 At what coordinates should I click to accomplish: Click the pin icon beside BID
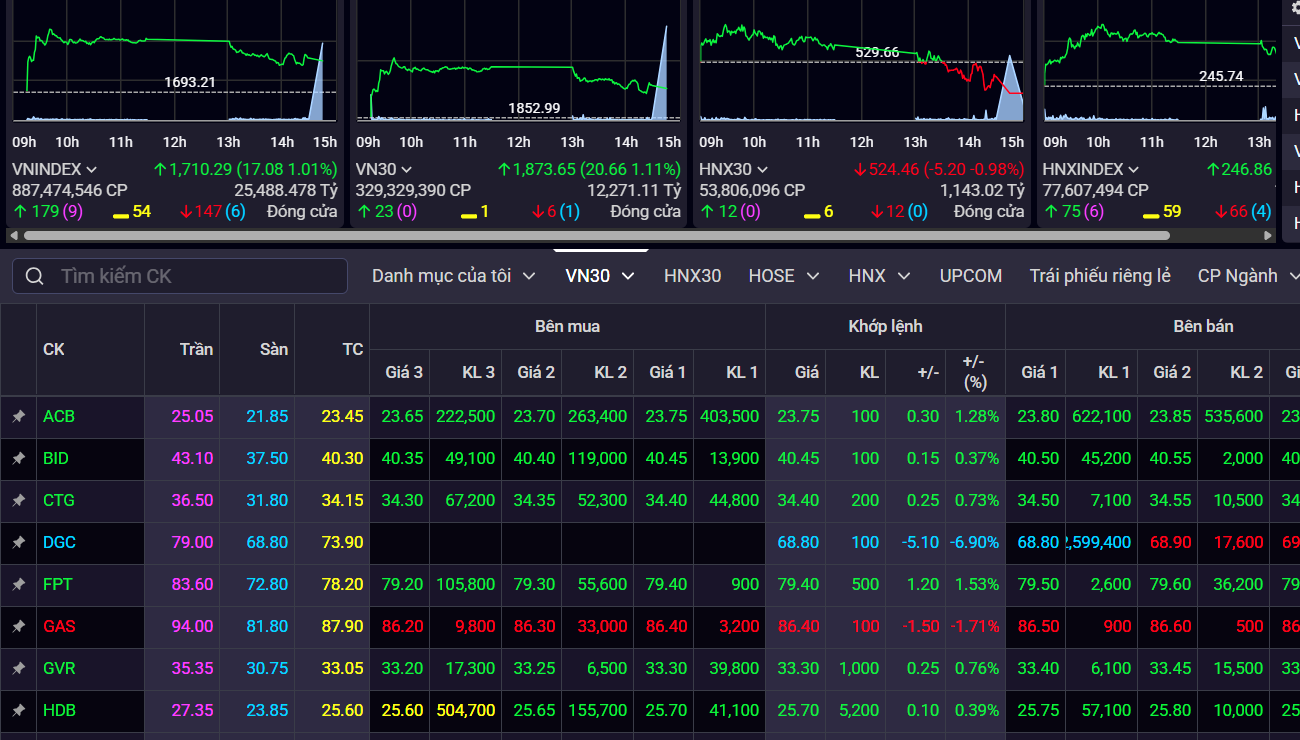coord(18,459)
